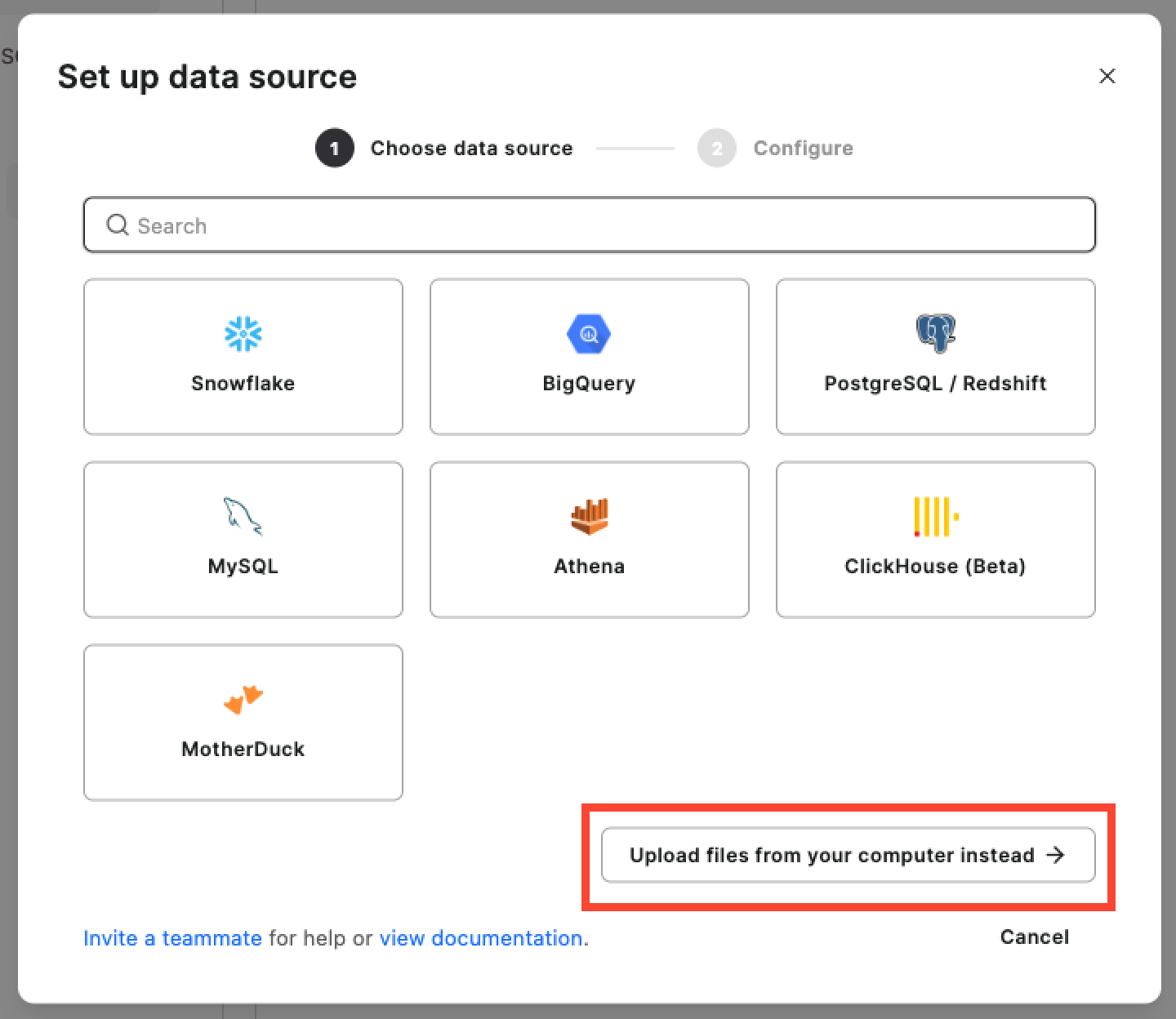Screen dimensions: 1176x1019
Task: Focus the Search data sources field
Action: pyautogui.click(x=589, y=225)
